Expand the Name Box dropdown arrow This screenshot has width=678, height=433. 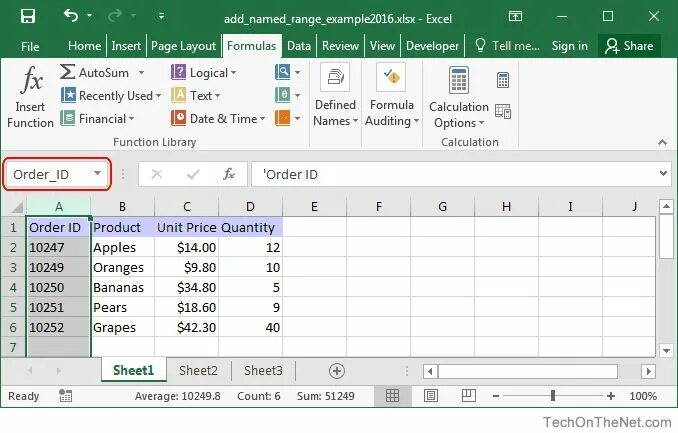[x=98, y=173]
